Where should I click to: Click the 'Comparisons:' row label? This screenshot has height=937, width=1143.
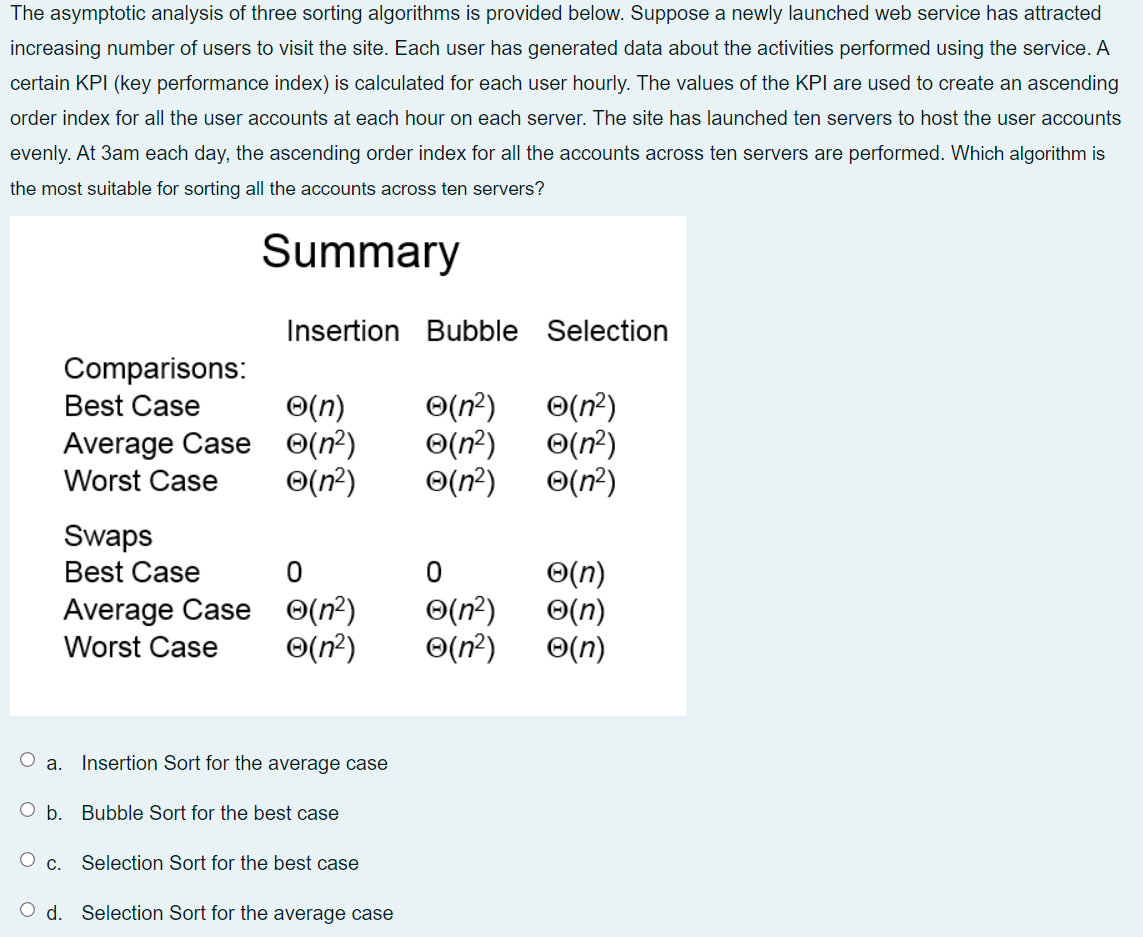154,368
